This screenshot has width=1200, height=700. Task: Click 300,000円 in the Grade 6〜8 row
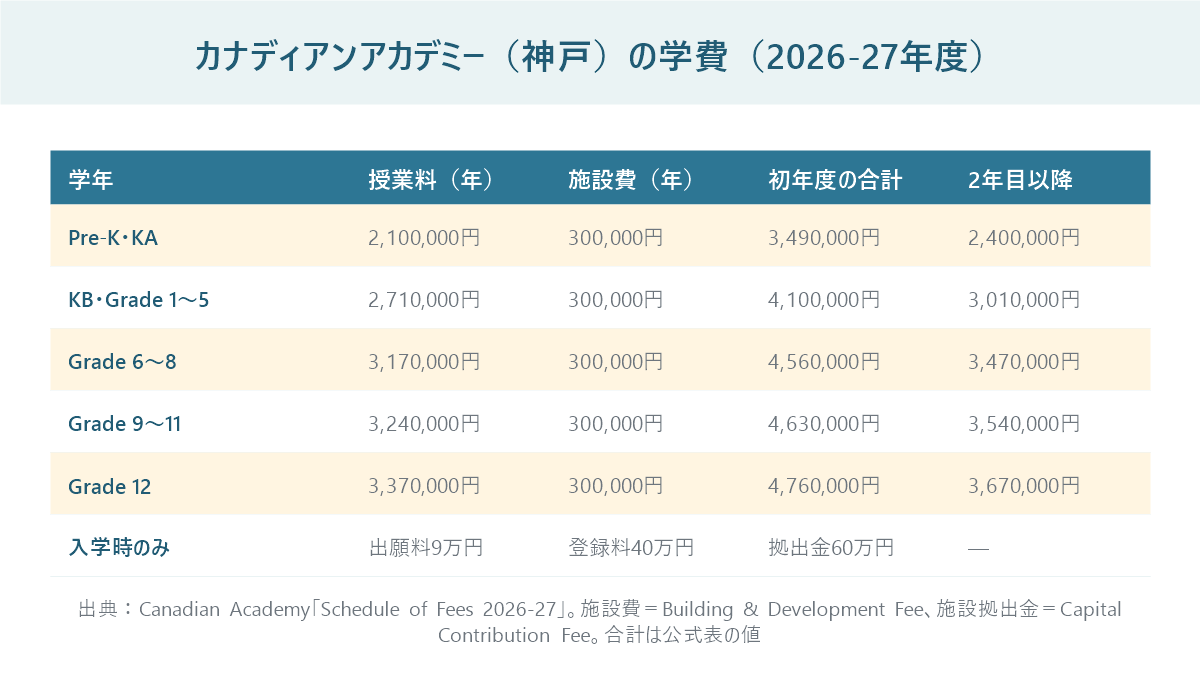(615, 362)
